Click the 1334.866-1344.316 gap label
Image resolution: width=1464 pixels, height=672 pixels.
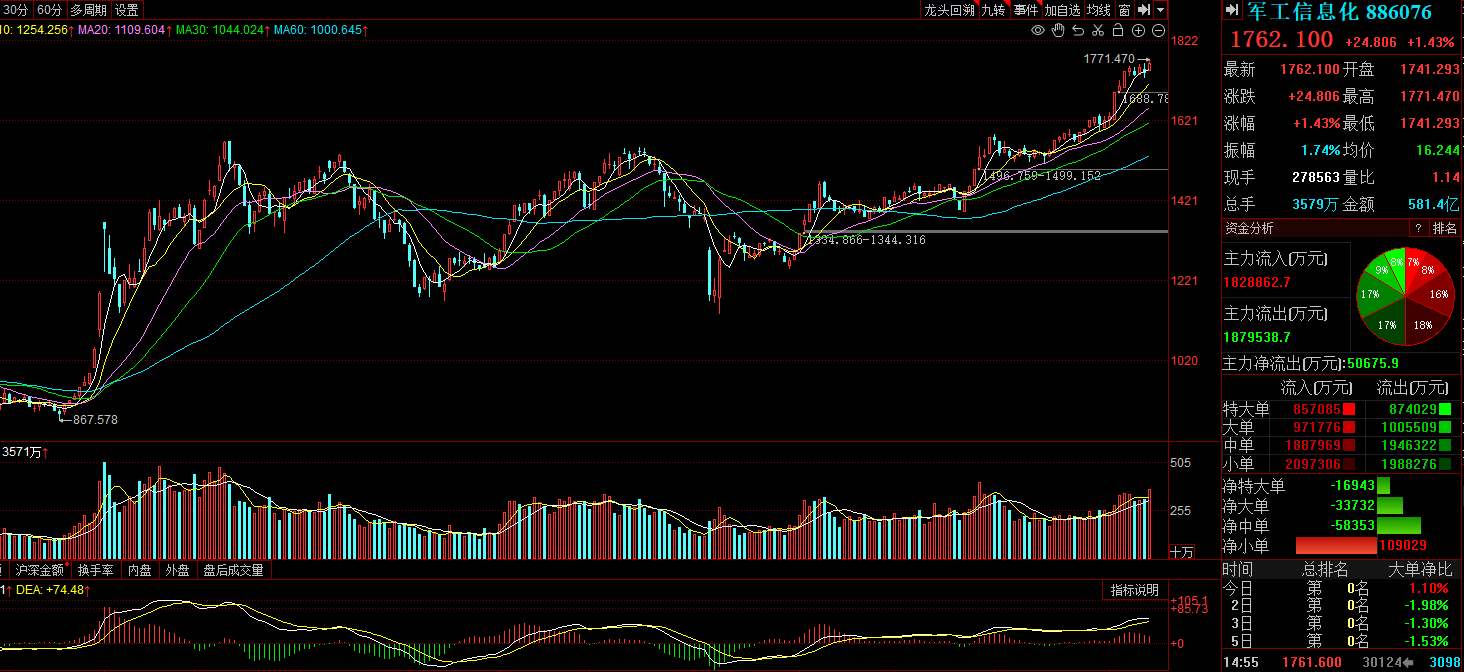(x=866, y=240)
